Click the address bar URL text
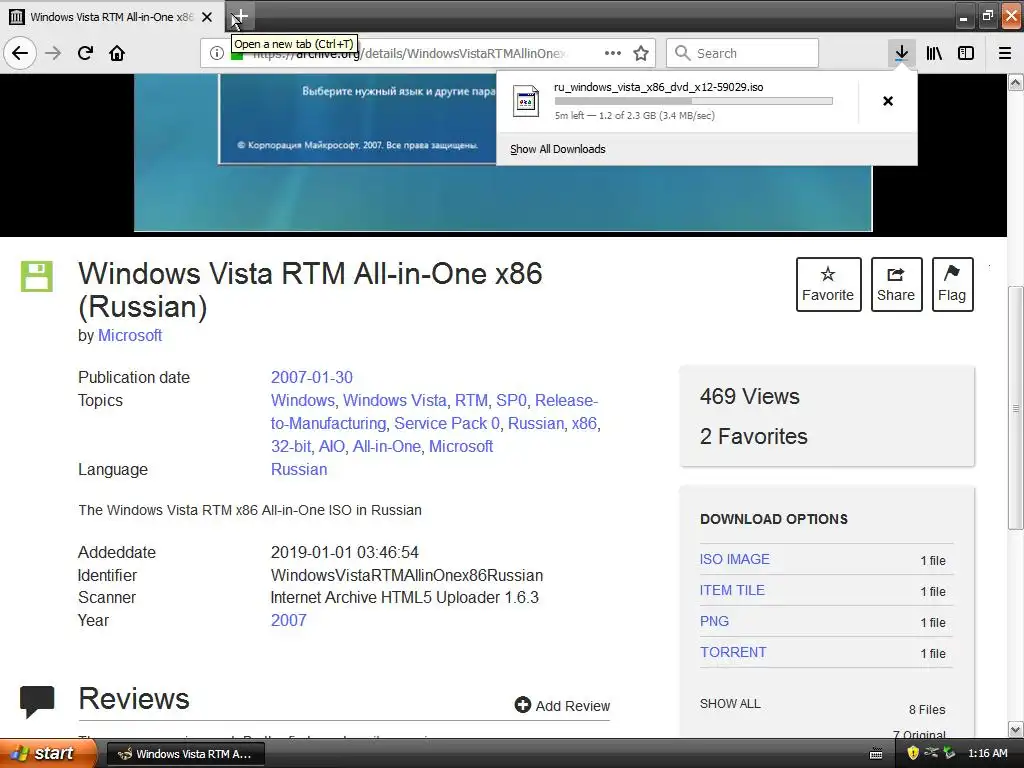 pyautogui.click(x=410, y=54)
